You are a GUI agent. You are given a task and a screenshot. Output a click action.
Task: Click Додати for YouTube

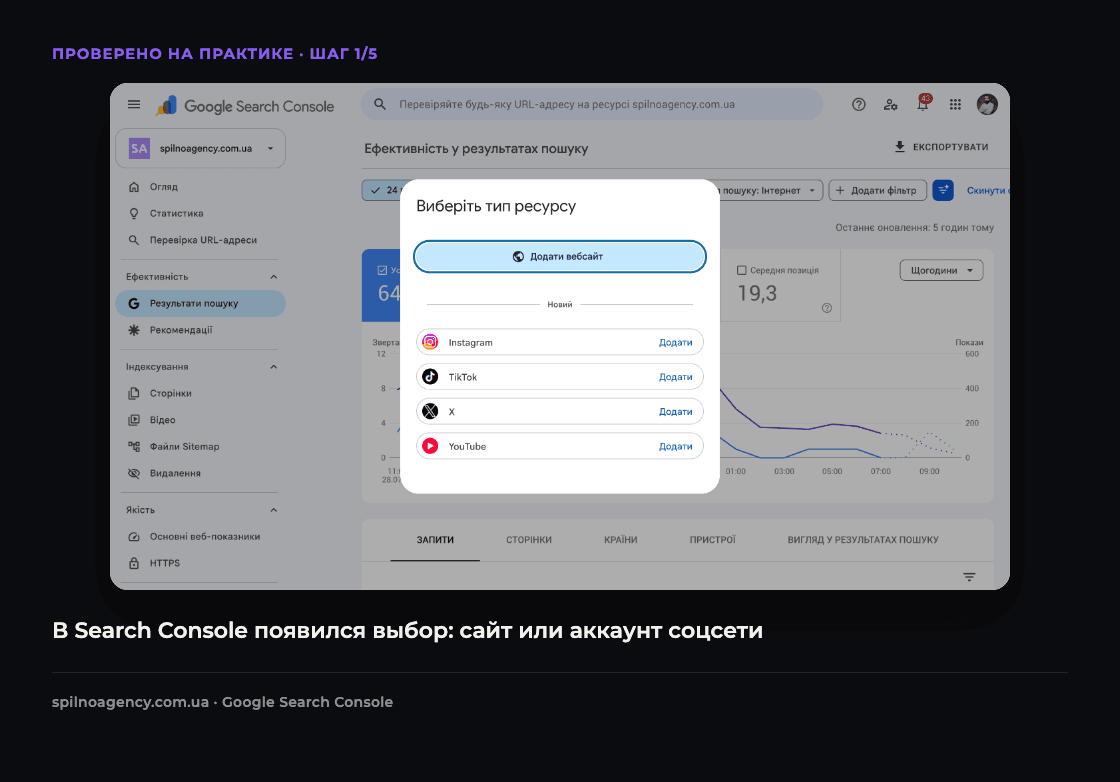pyautogui.click(x=676, y=446)
